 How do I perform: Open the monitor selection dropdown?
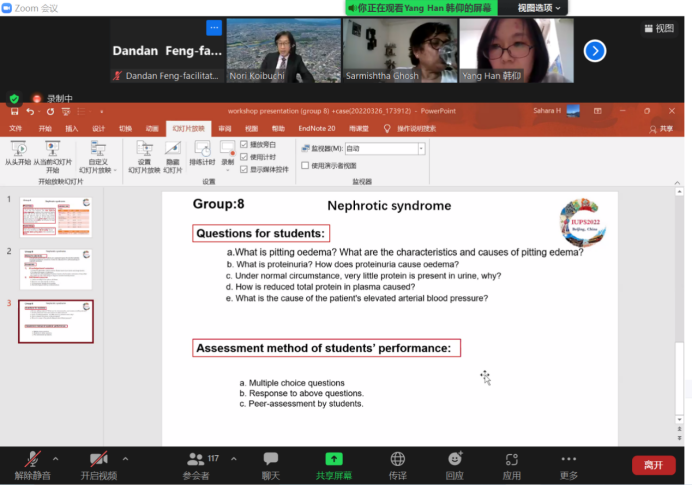pos(421,148)
